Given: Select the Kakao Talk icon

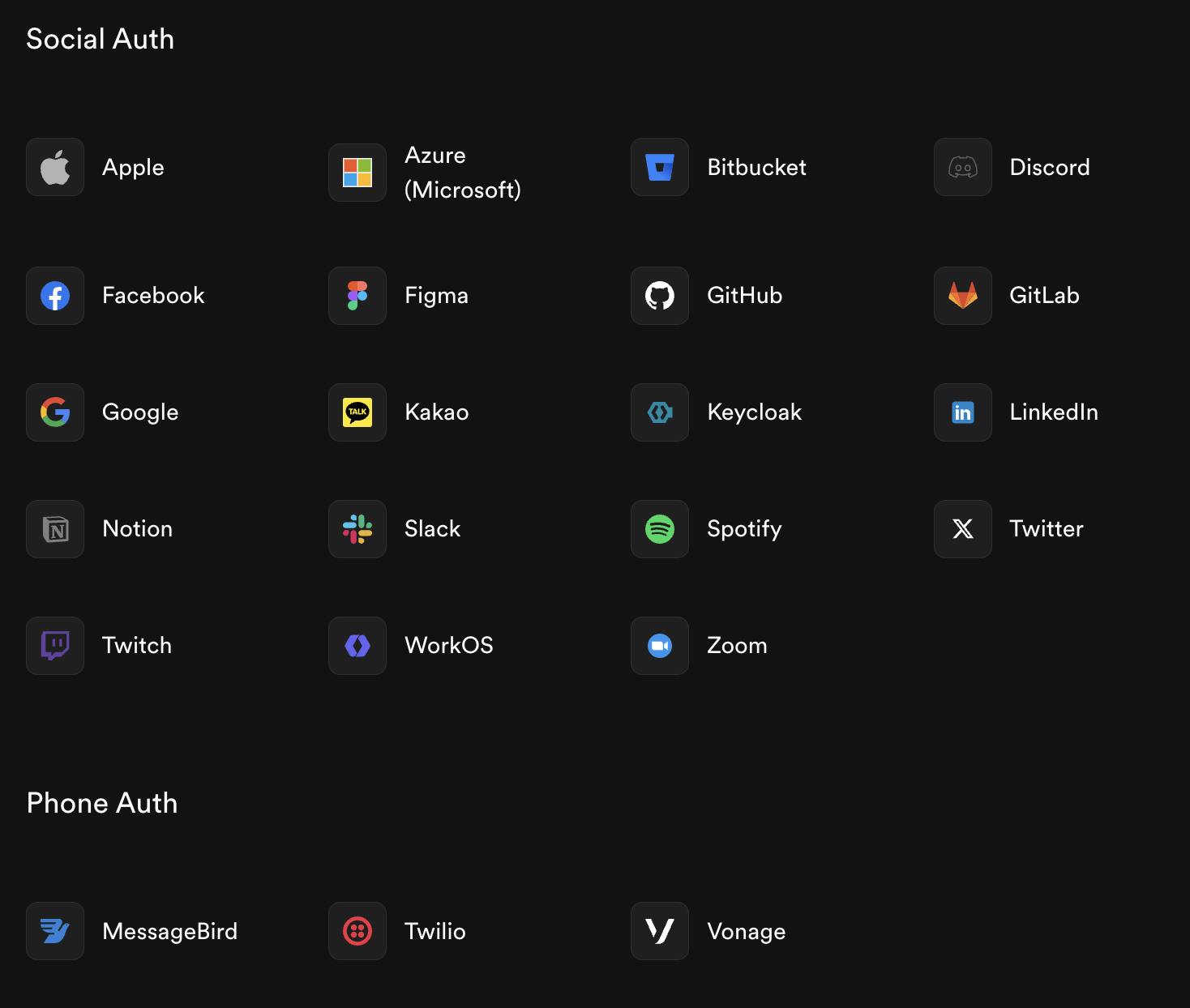Looking at the screenshot, I should 357,412.
